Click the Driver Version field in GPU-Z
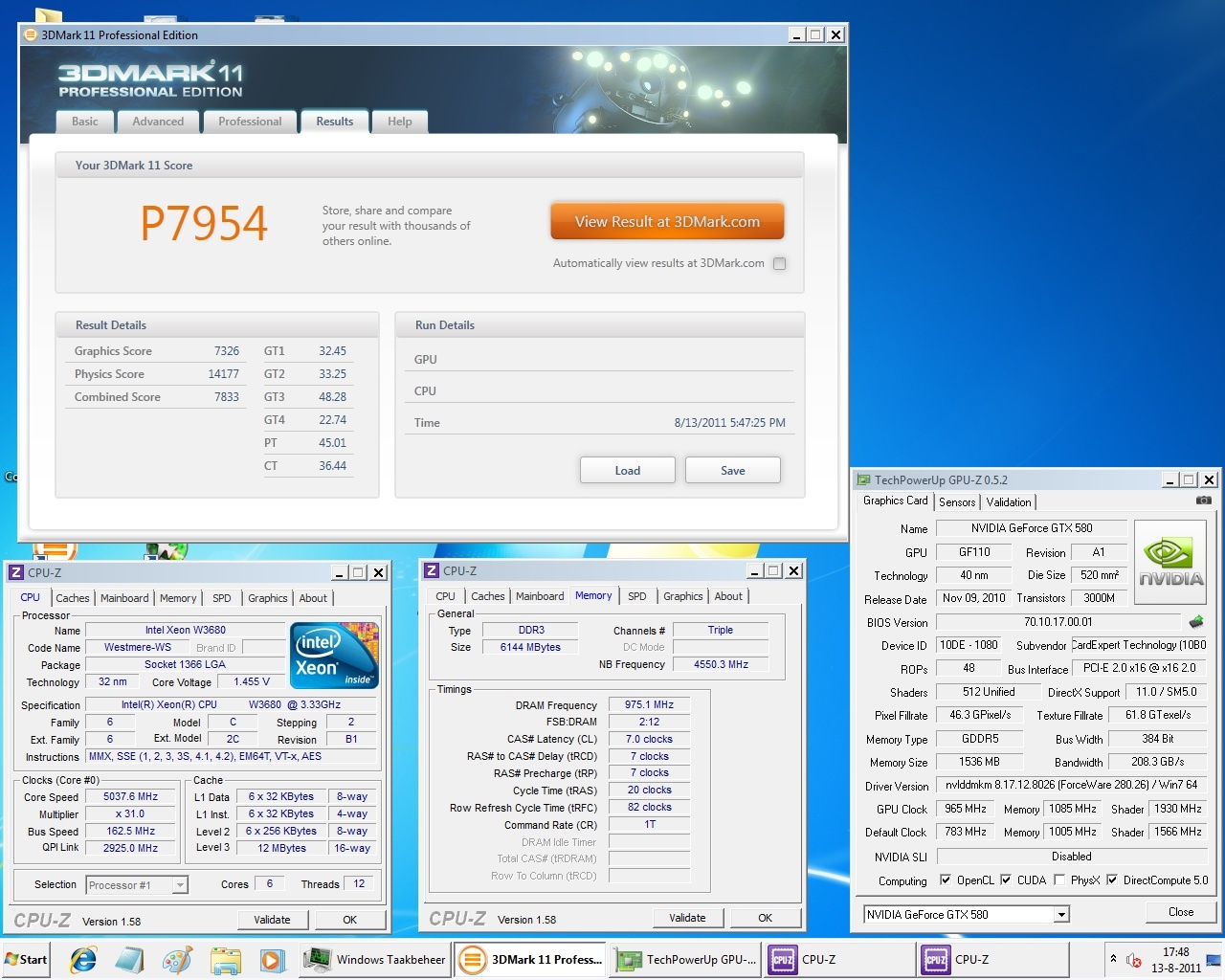Screen dimensions: 1225x980 1072,785
